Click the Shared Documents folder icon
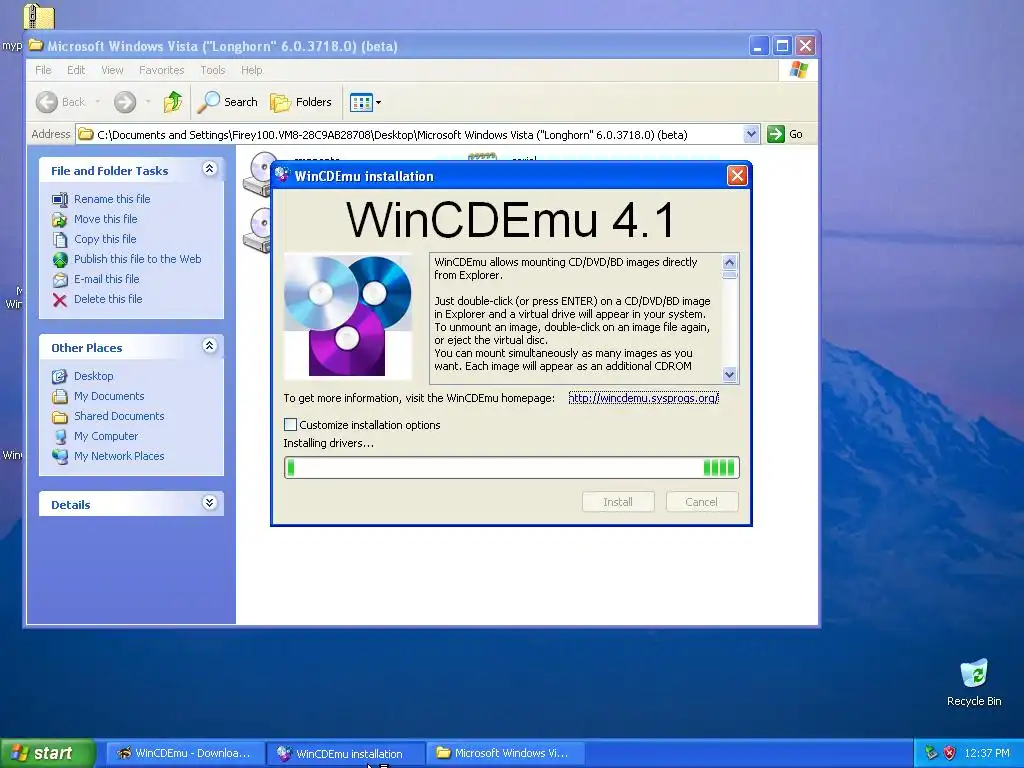The image size is (1024, 768). 60,417
